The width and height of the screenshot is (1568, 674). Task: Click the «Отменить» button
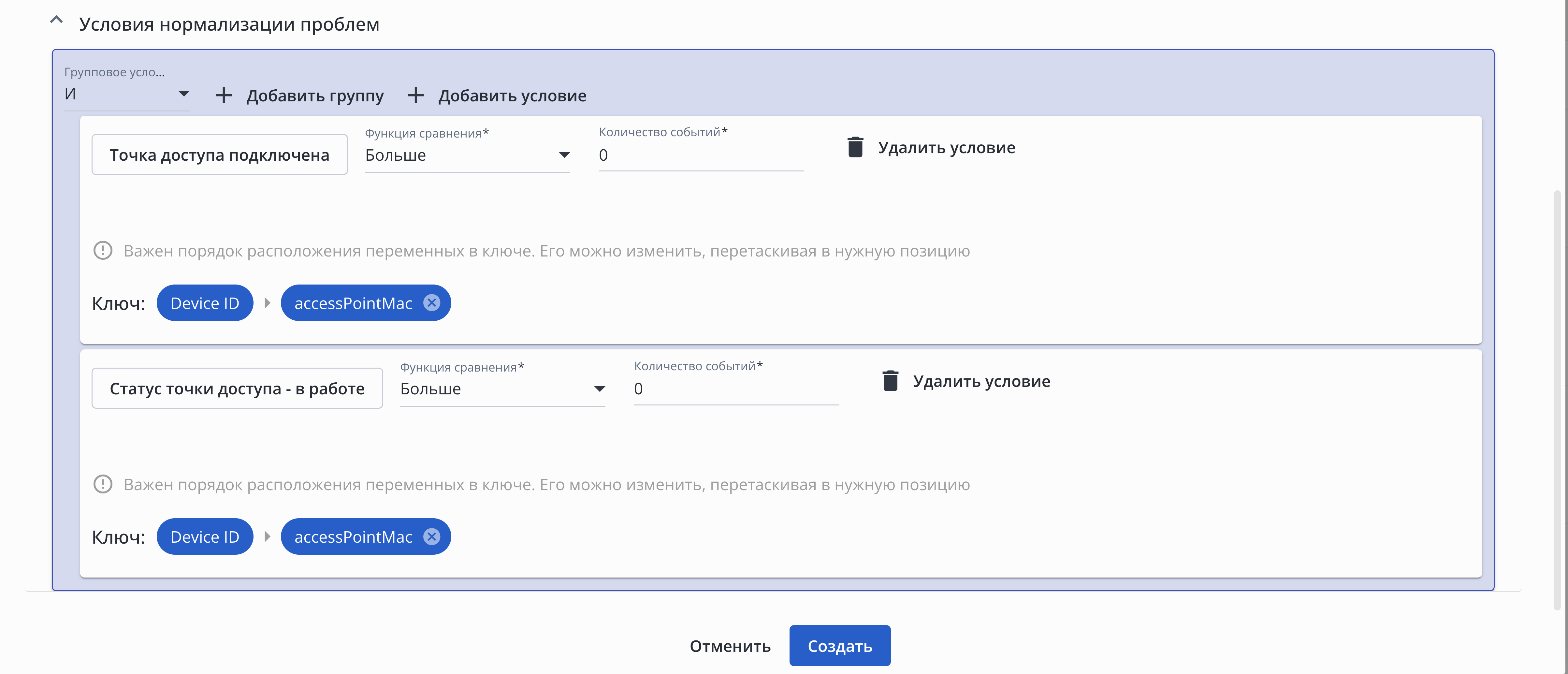tap(730, 646)
